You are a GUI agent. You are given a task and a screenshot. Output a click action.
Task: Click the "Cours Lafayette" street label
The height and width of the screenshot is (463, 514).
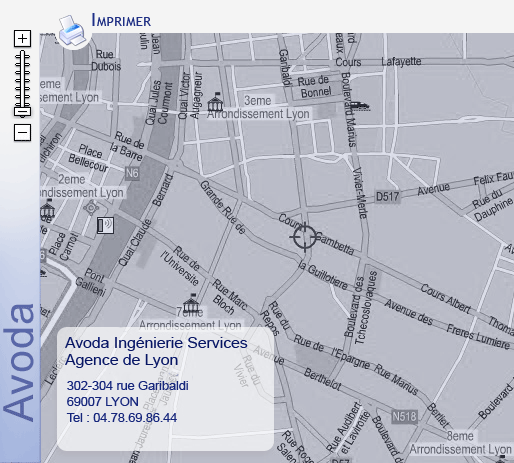click(378, 62)
